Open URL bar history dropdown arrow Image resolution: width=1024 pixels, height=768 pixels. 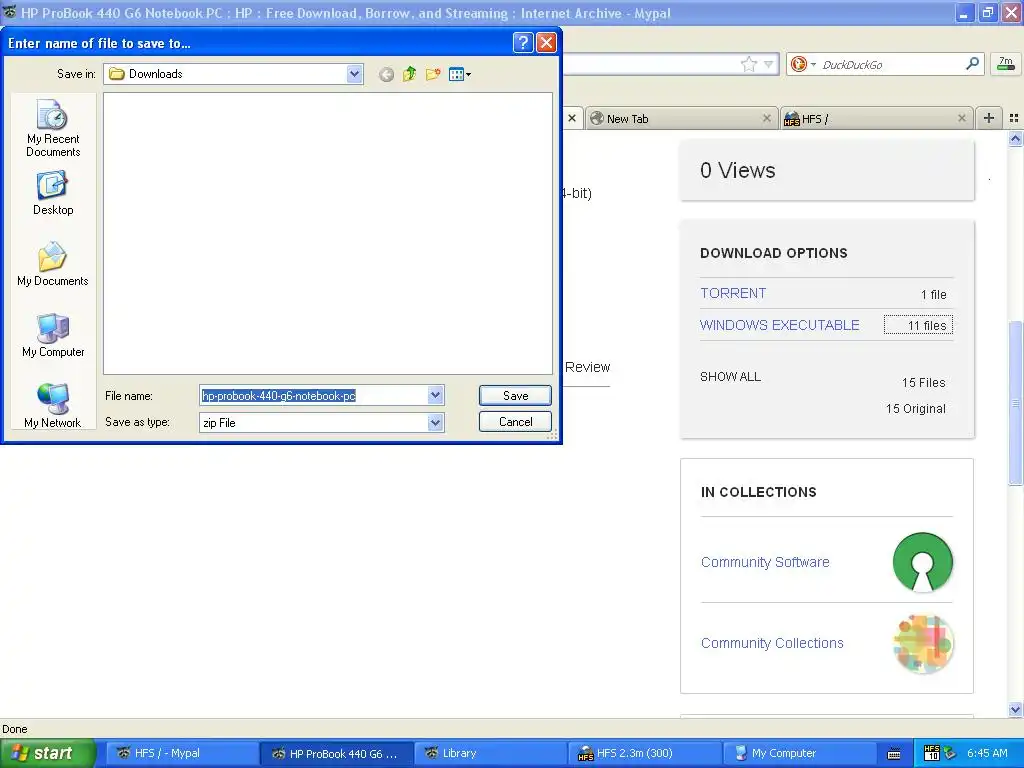[x=769, y=64]
